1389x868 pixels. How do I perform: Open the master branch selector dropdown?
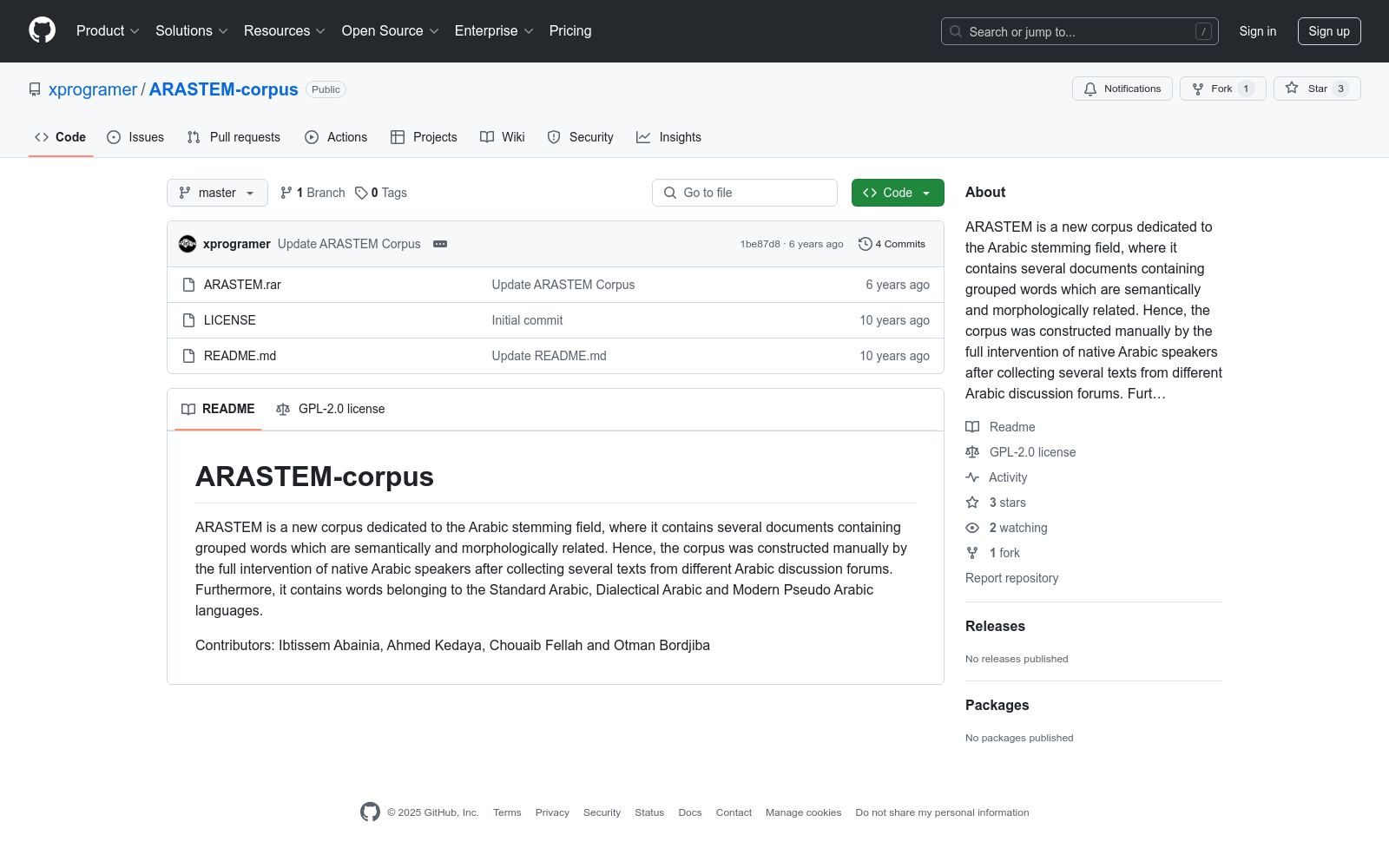tap(217, 193)
